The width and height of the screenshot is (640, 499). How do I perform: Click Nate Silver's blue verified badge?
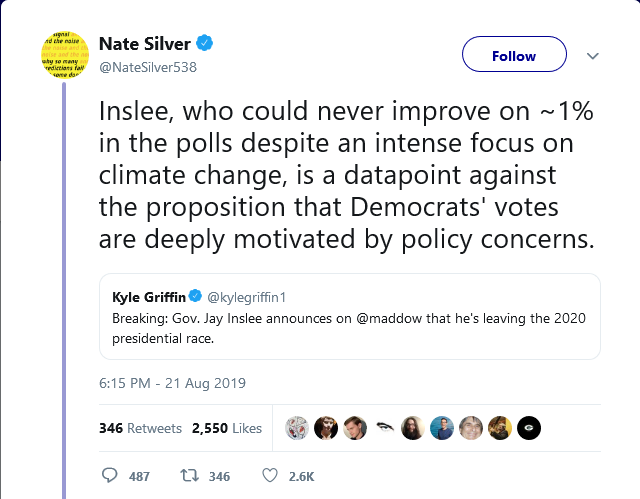click(204, 43)
